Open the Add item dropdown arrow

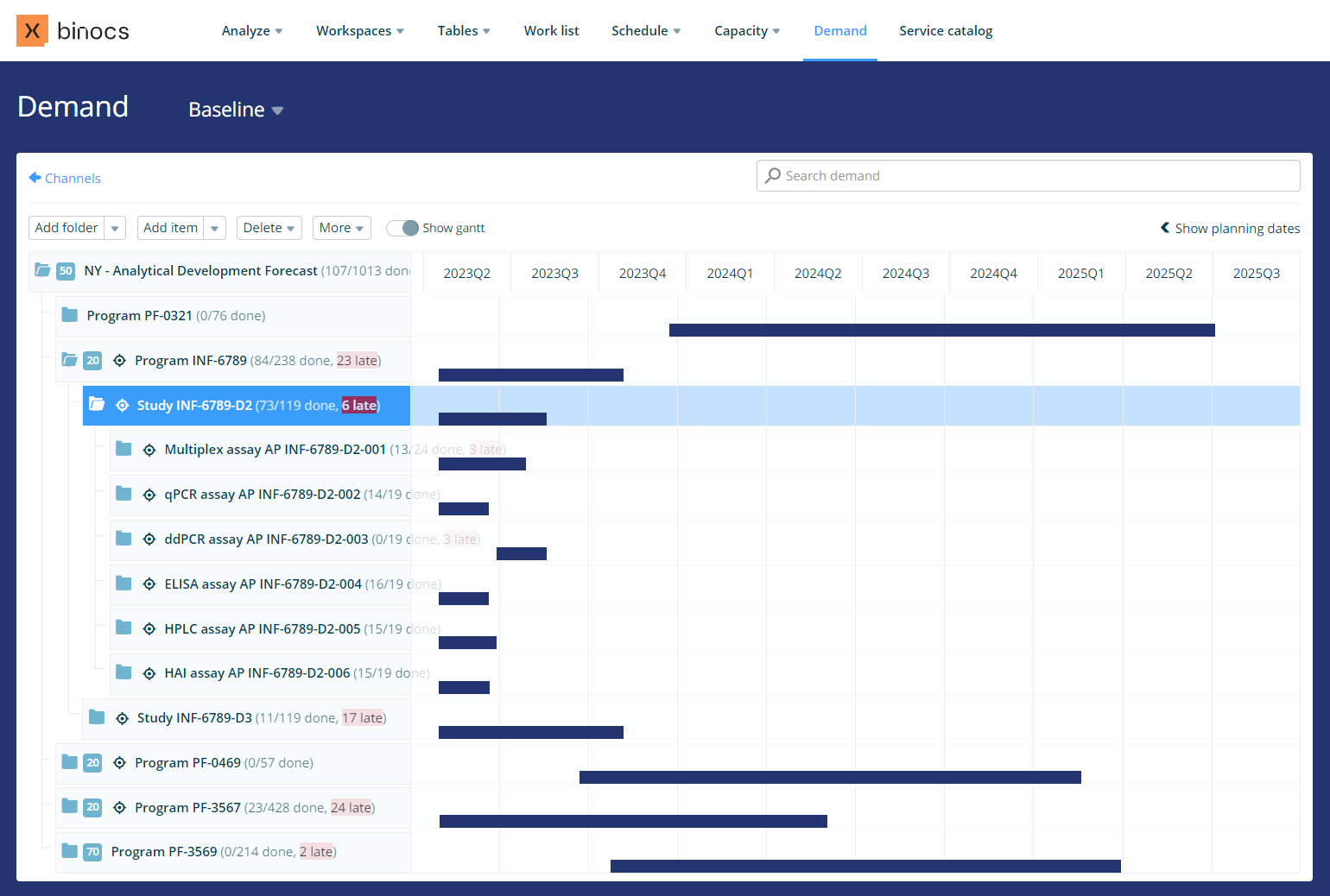click(x=215, y=228)
